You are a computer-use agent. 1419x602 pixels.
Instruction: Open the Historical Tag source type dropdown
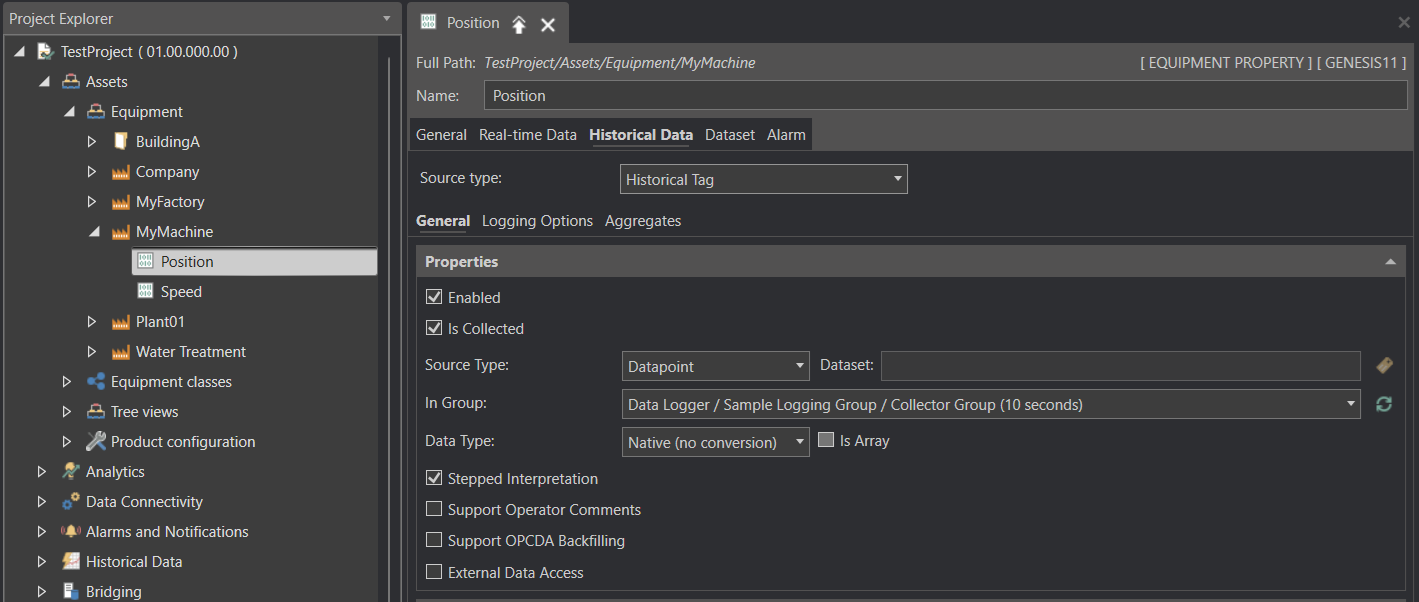(763, 180)
